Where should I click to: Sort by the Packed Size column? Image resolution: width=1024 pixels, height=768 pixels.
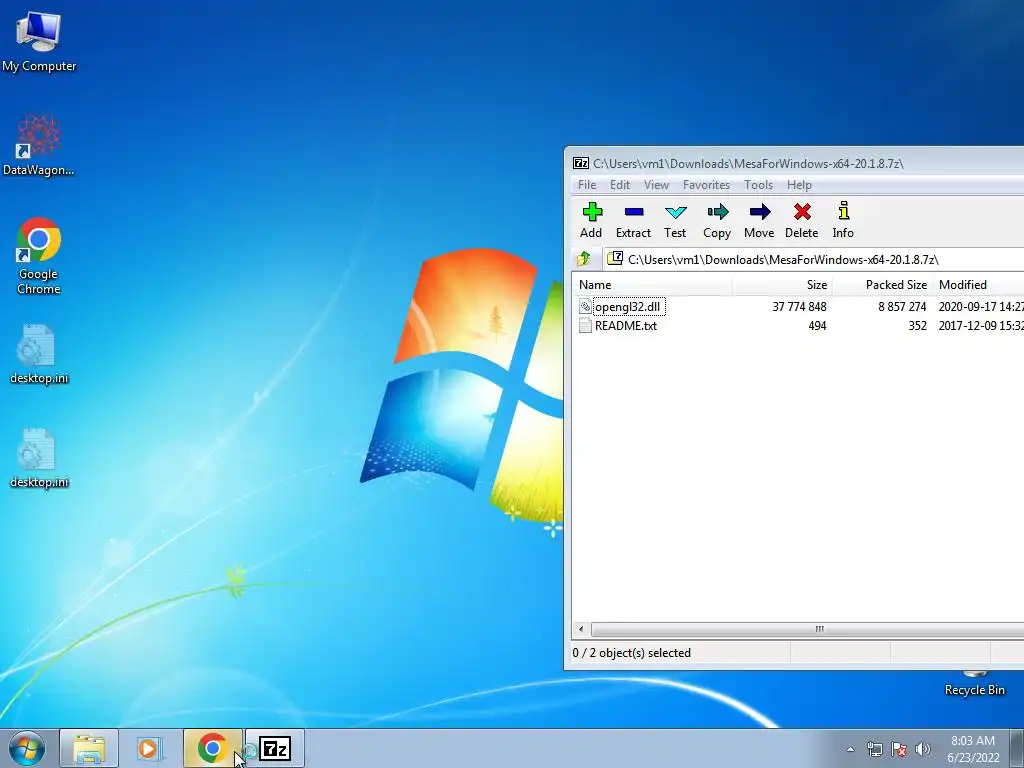pyautogui.click(x=882, y=285)
